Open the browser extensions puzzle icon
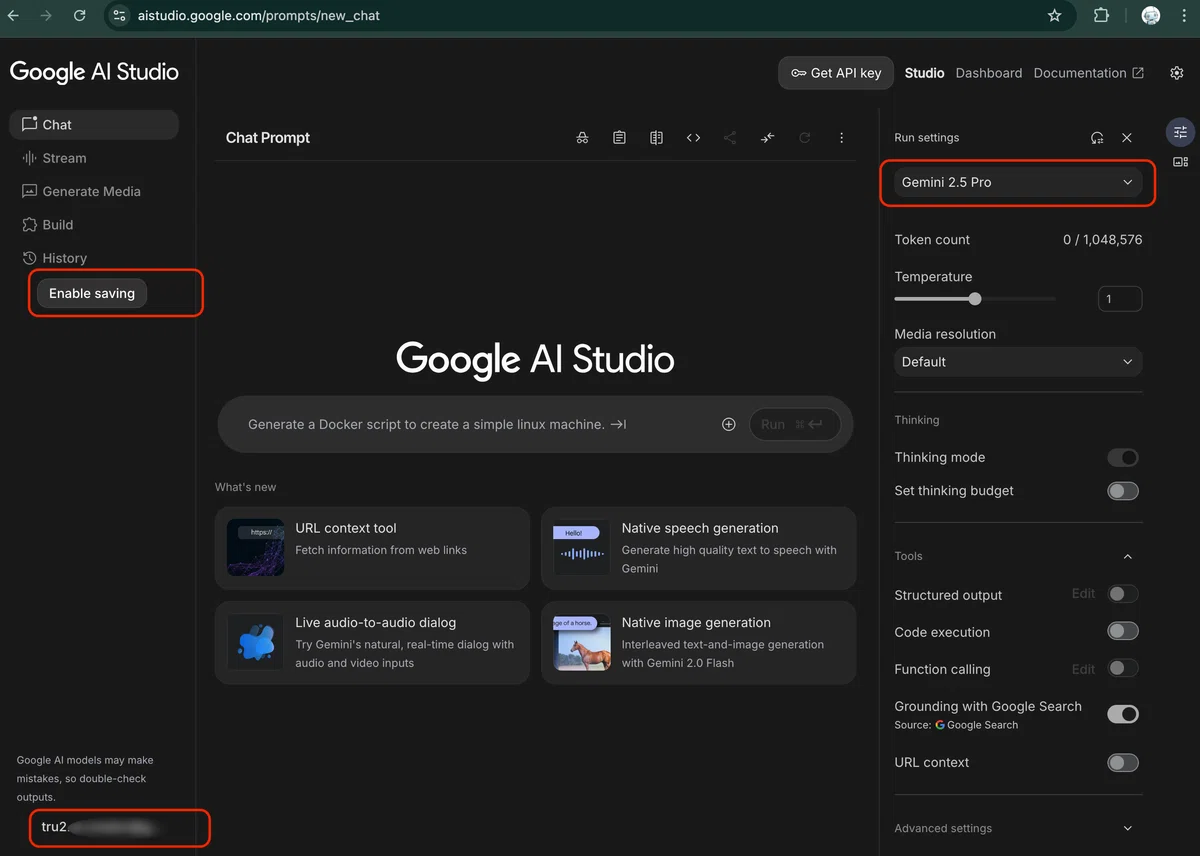 1101,16
